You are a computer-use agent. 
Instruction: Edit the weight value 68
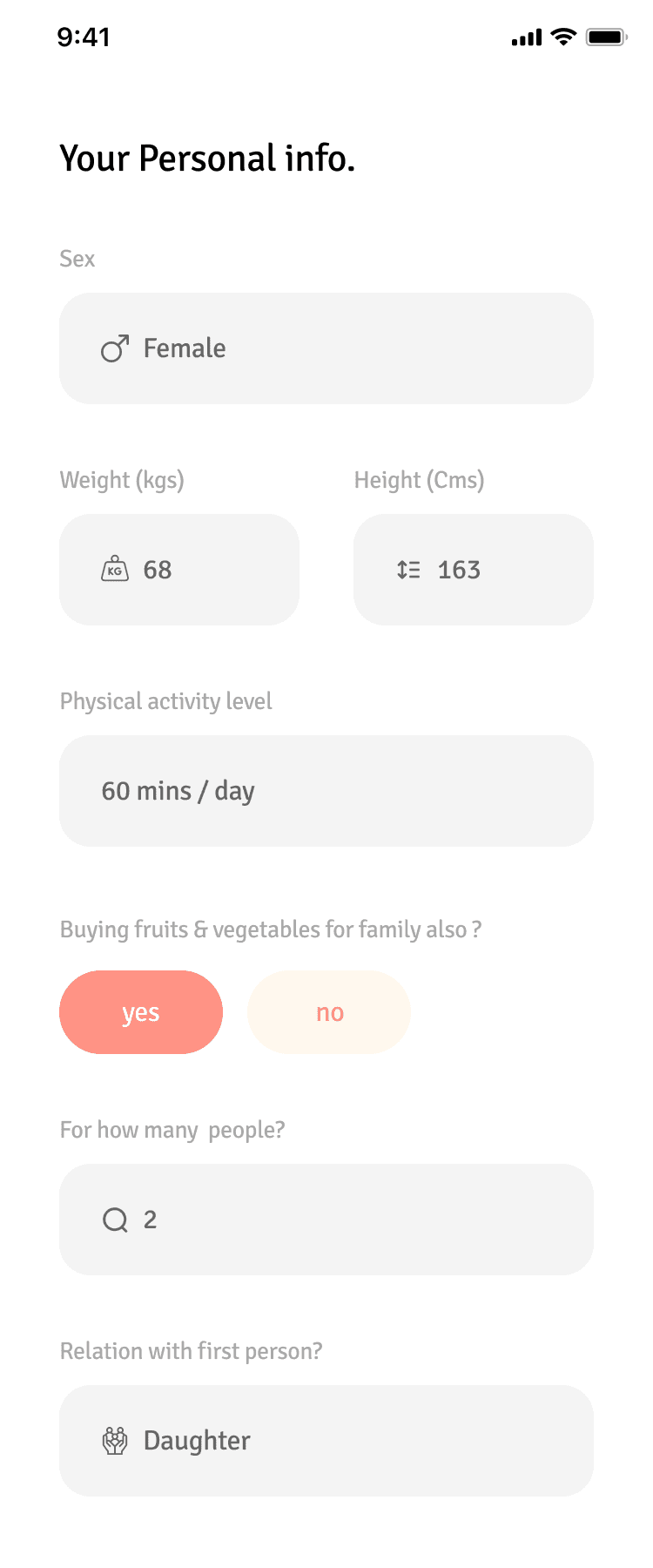[179, 570]
